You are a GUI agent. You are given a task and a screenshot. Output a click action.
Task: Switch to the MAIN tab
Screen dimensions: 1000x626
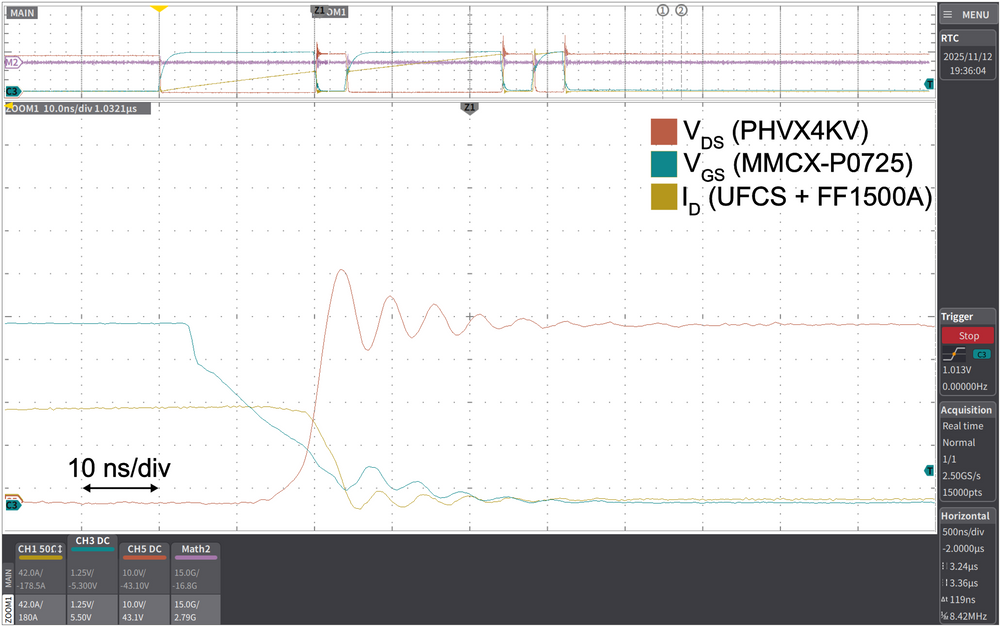coord(8,578)
